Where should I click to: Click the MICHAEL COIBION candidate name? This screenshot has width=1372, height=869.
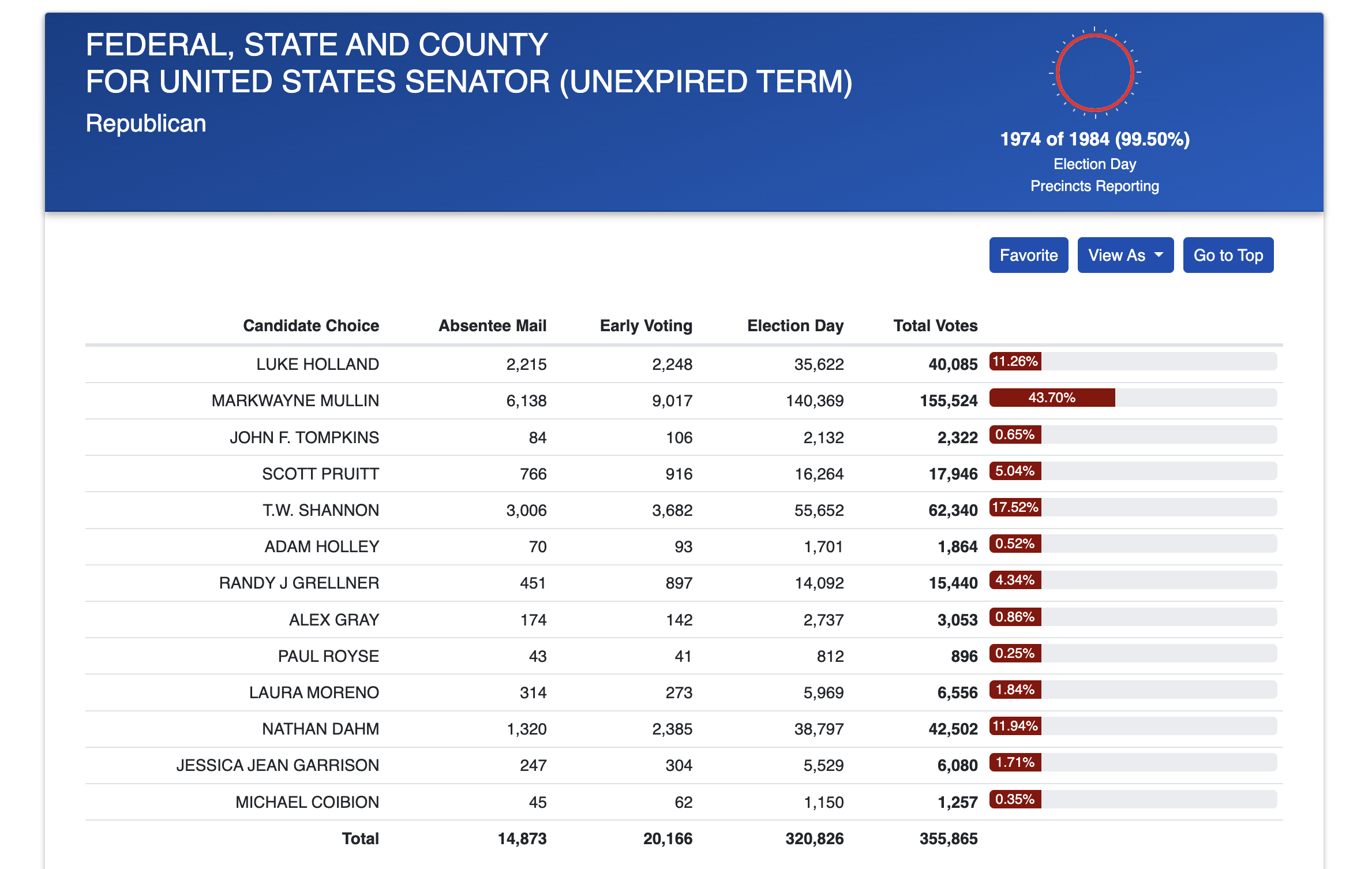point(307,802)
